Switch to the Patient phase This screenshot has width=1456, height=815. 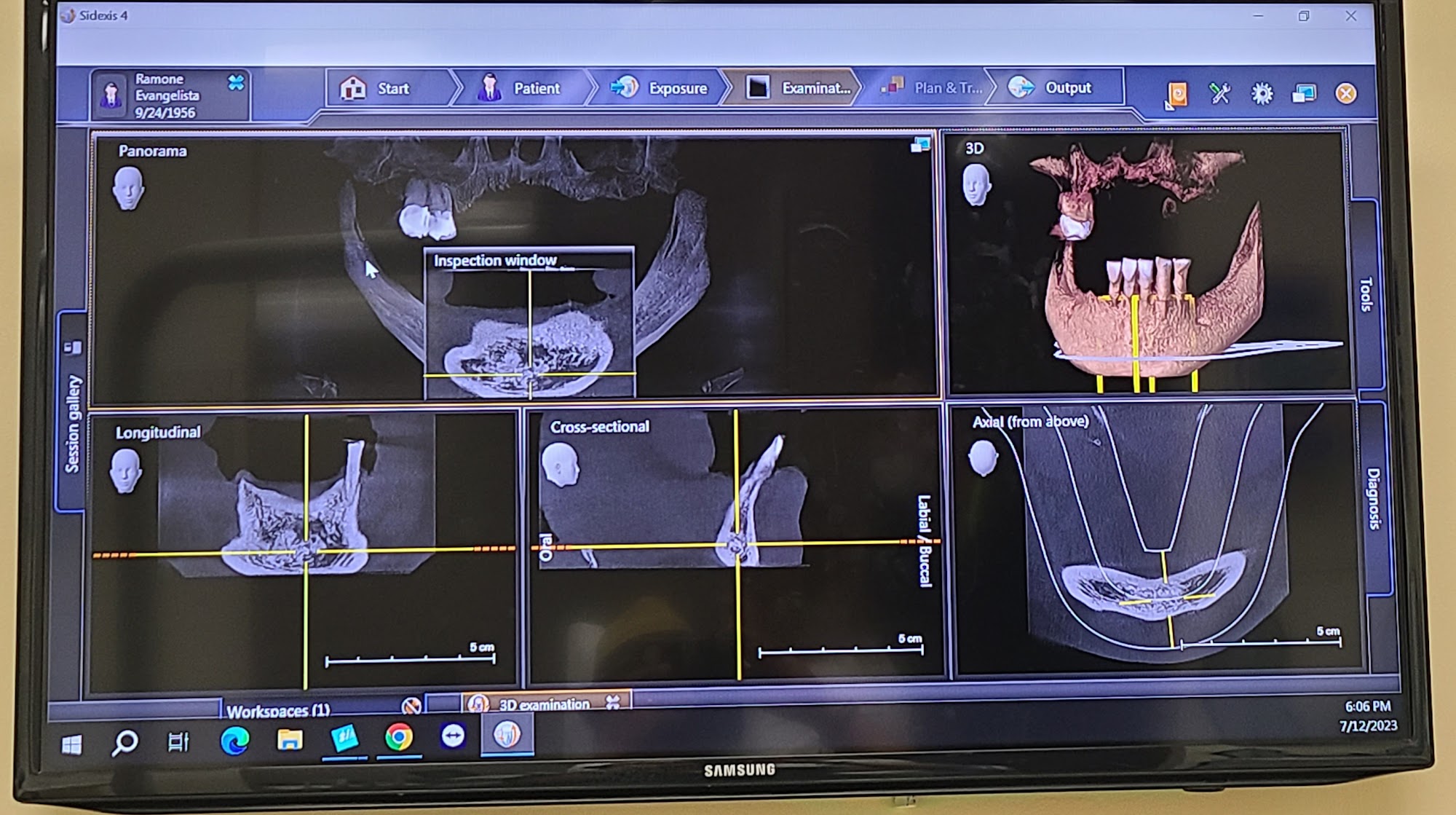[520, 89]
